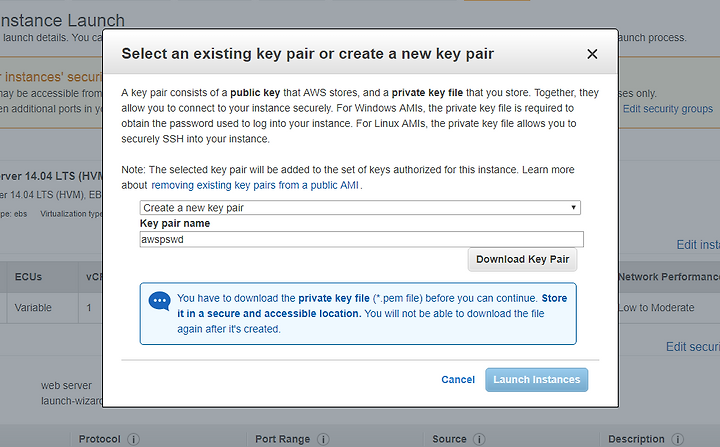The width and height of the screenshot is (720, 447).
Task: Open the Create a new key pair dropdown
Action: 360,208
